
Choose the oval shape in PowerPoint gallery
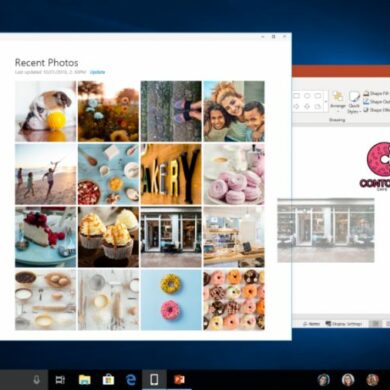click(x=307, y=96)
